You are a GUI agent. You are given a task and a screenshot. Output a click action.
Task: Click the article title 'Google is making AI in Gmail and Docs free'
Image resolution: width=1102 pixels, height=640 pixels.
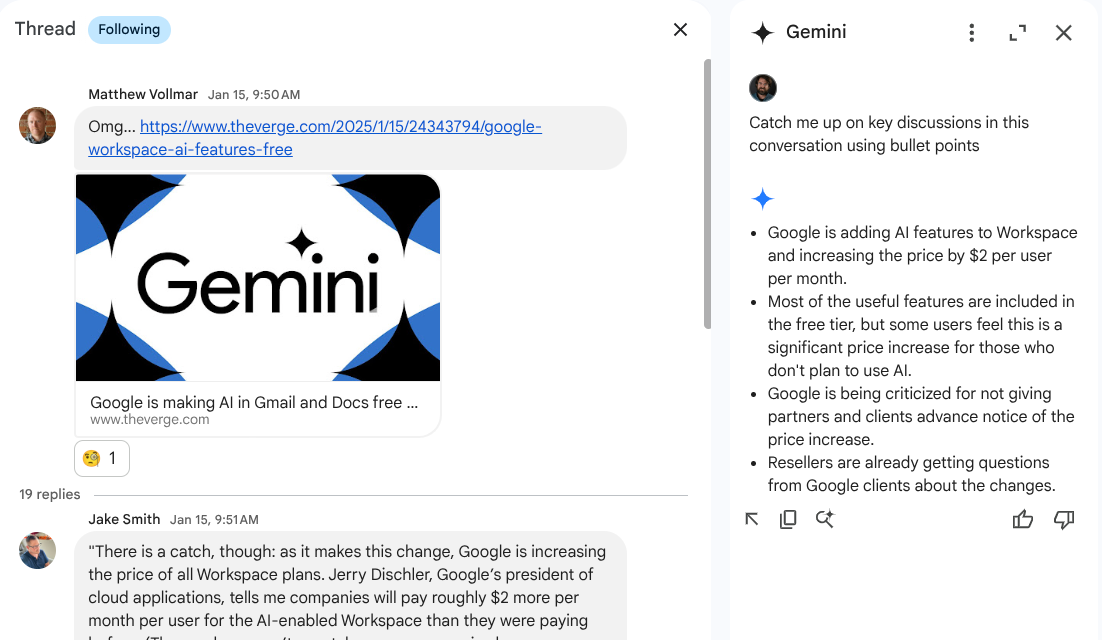[x=254, y=403]
